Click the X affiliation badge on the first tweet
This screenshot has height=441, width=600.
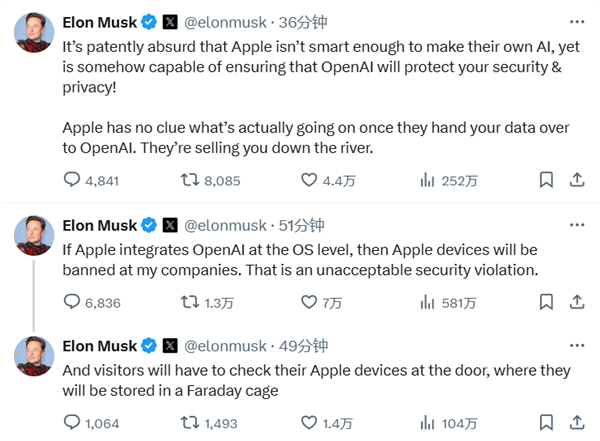click(x=169, y=21)
